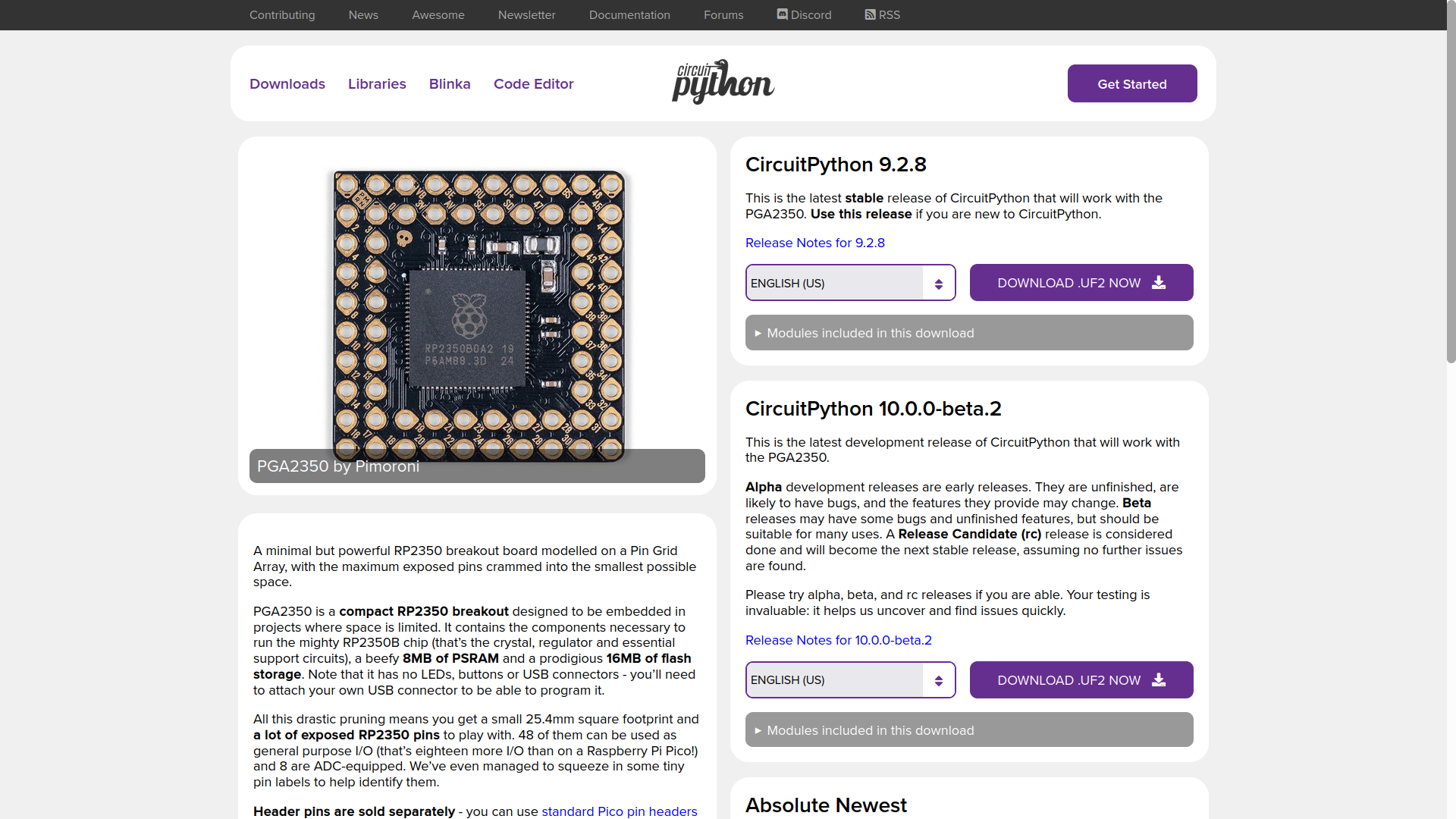Open the Discord link with chat icon
The width and height of the screenshot is (1456, 819).
click(x=804, y=14)
